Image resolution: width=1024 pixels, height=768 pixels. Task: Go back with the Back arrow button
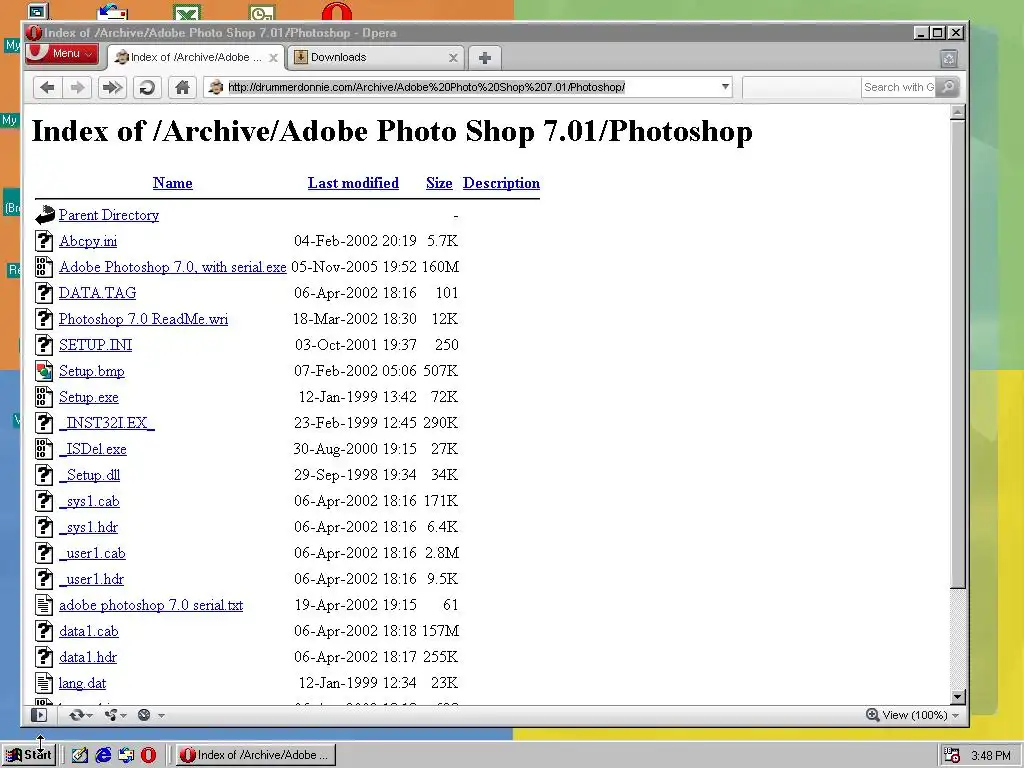(x=47, y=87)
